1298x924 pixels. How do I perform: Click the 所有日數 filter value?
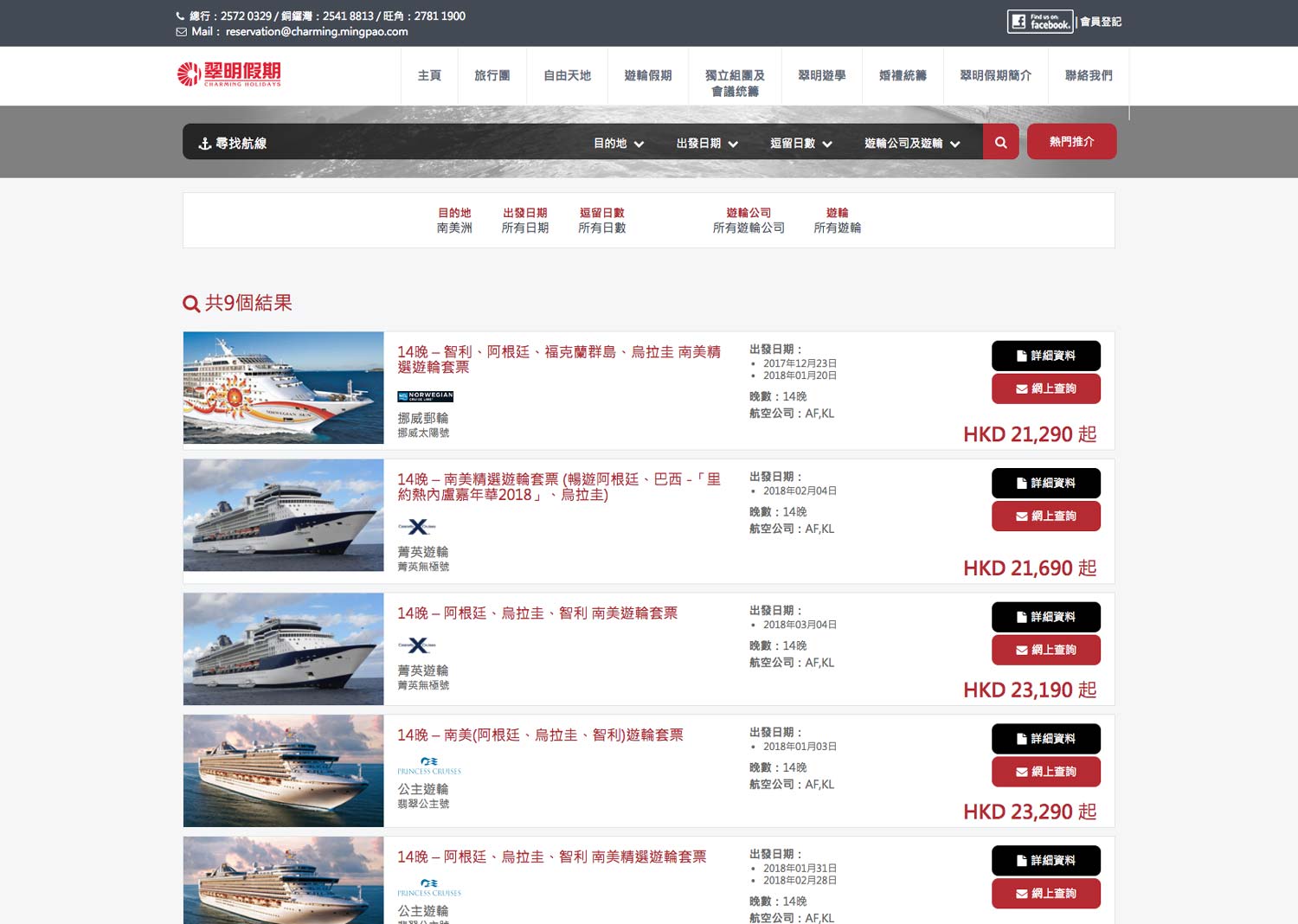(x=602, y=228)
